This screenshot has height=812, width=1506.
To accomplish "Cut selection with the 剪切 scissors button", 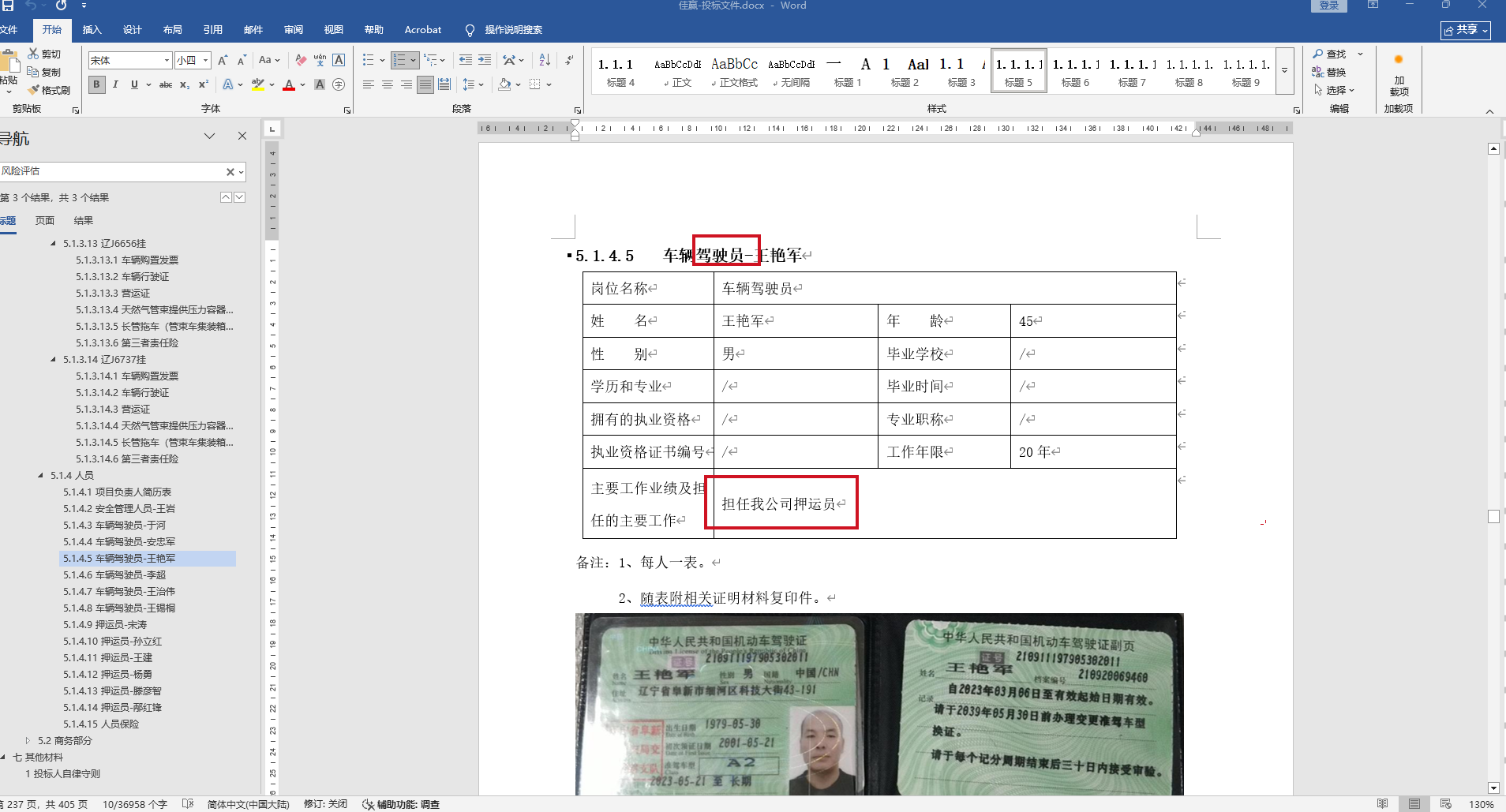I will 44,54.
